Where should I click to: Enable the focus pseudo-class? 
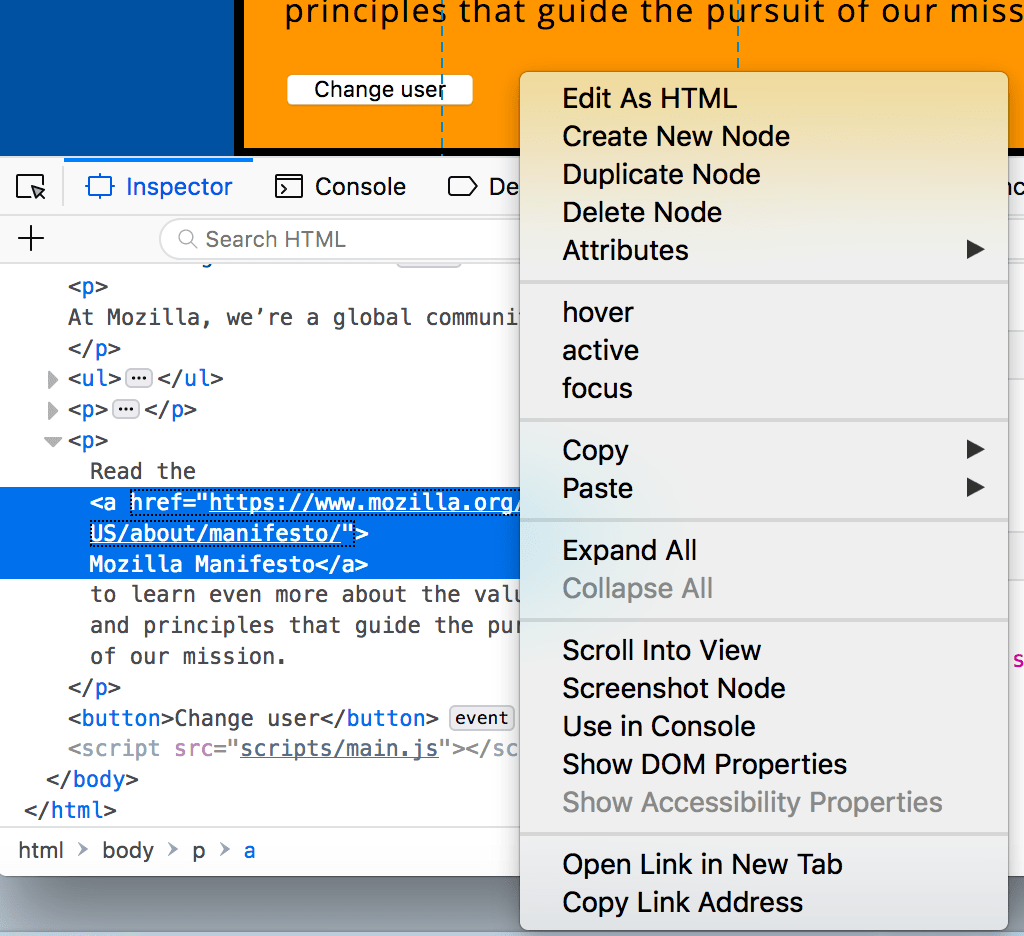597,388
